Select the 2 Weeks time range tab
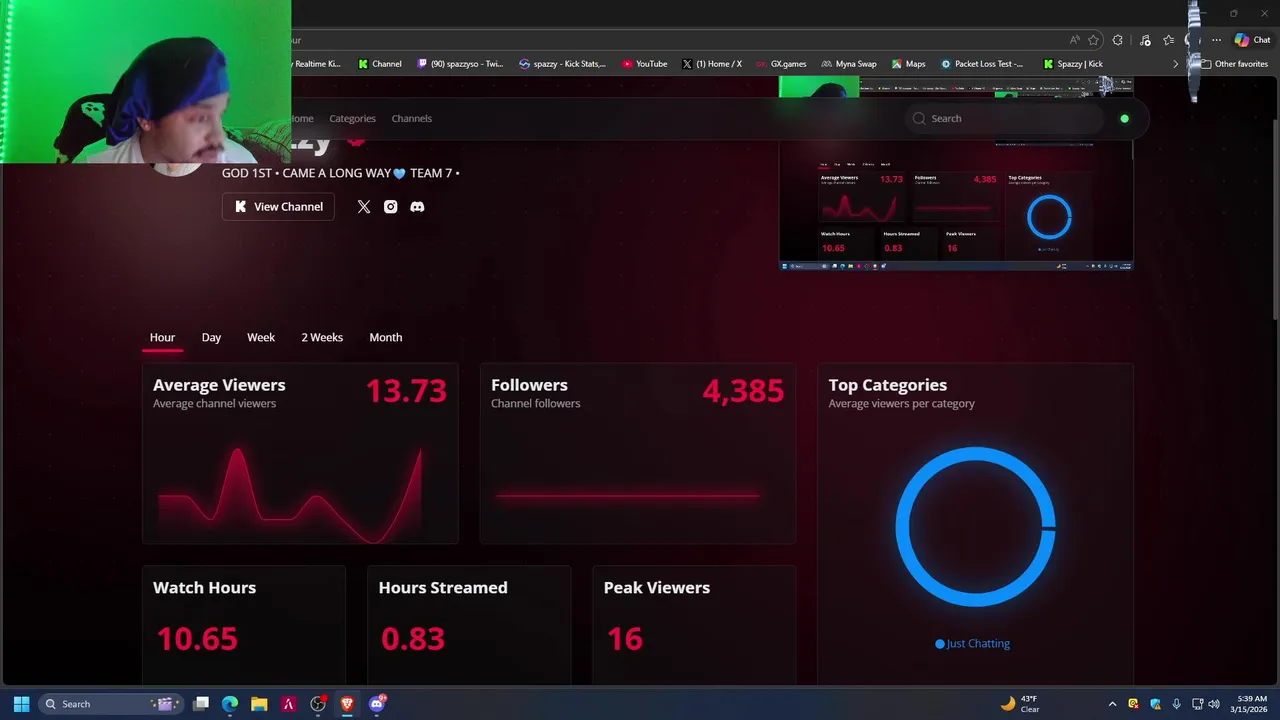This screenshot has width=1280, height=720. click(322, 338)
